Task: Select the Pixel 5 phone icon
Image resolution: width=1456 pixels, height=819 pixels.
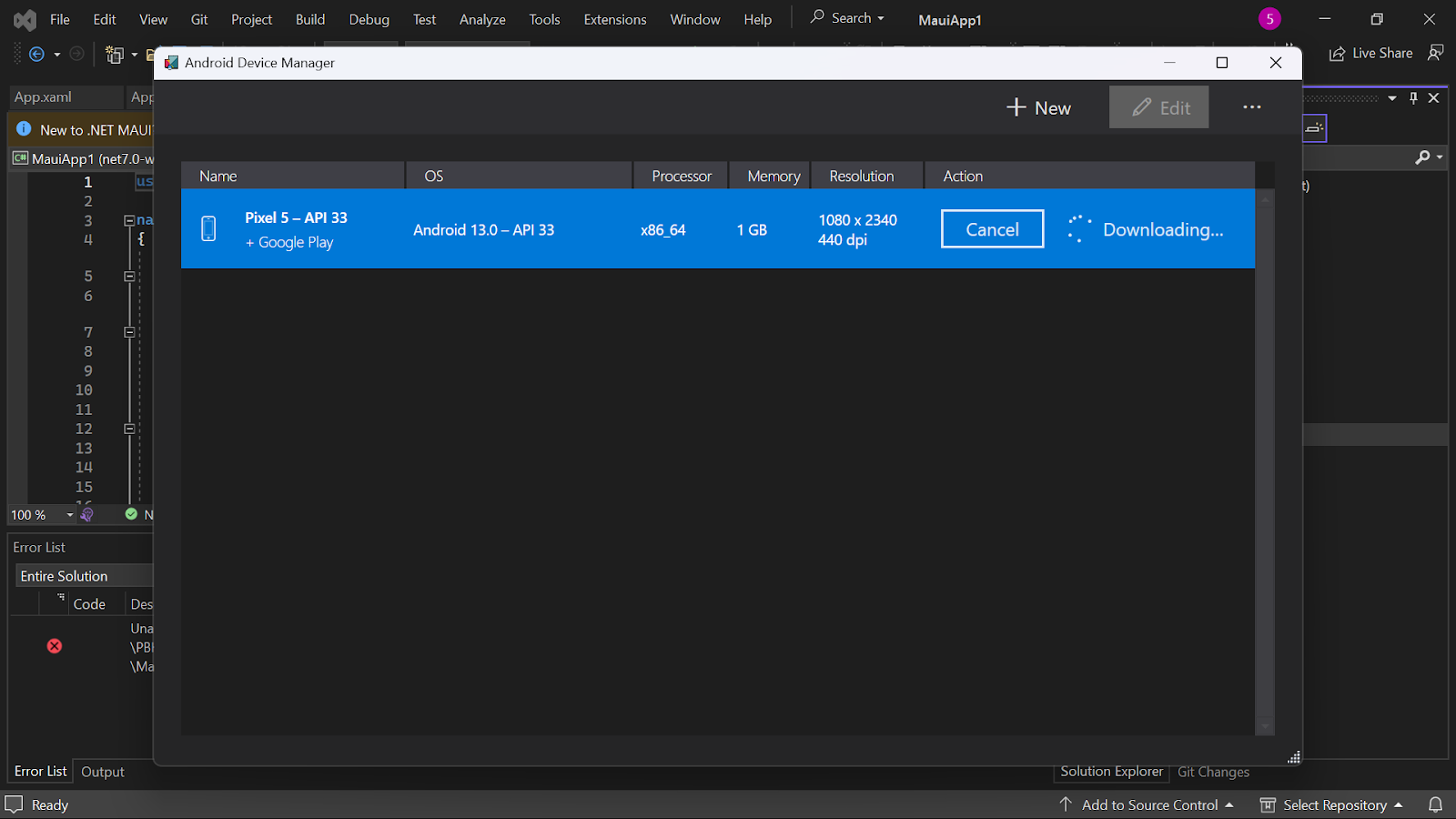Action: pos(208,228)
